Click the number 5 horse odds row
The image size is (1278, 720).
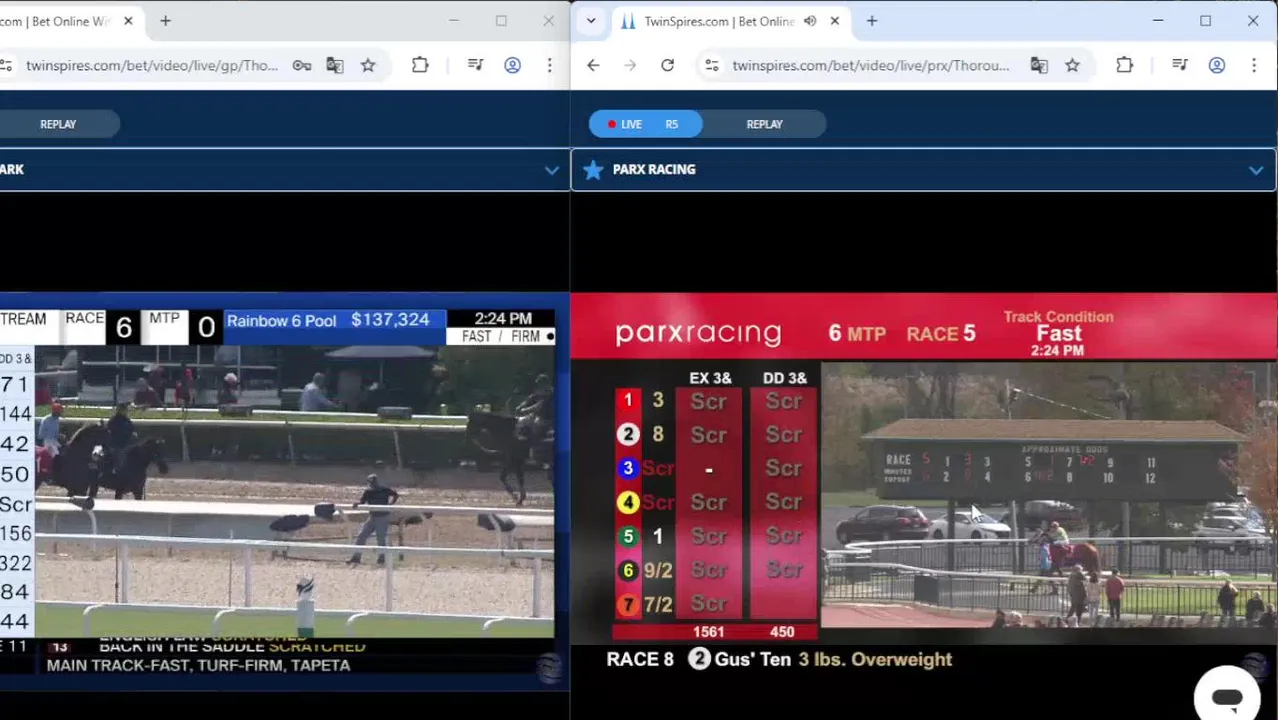(715, 536)
